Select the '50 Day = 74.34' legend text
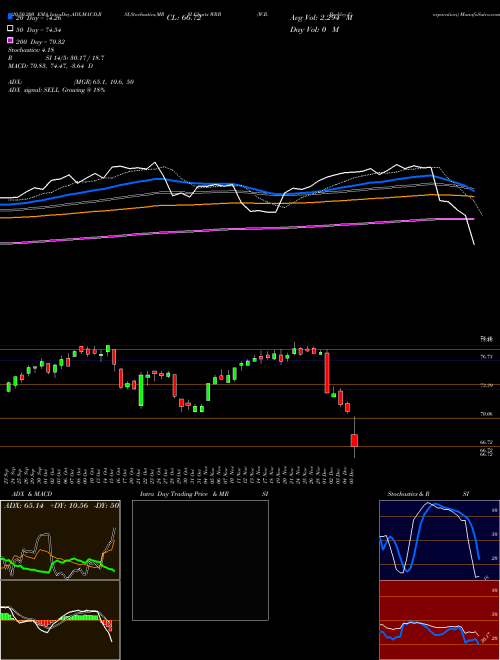 40,30
